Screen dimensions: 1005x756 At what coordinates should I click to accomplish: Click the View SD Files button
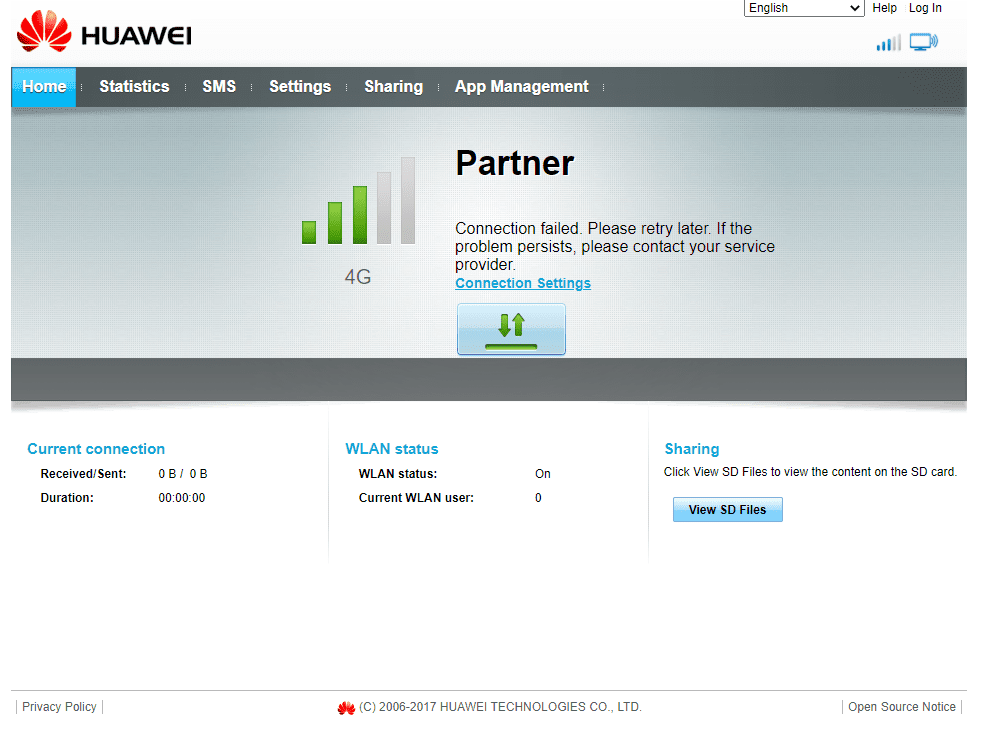coord(727,509)
